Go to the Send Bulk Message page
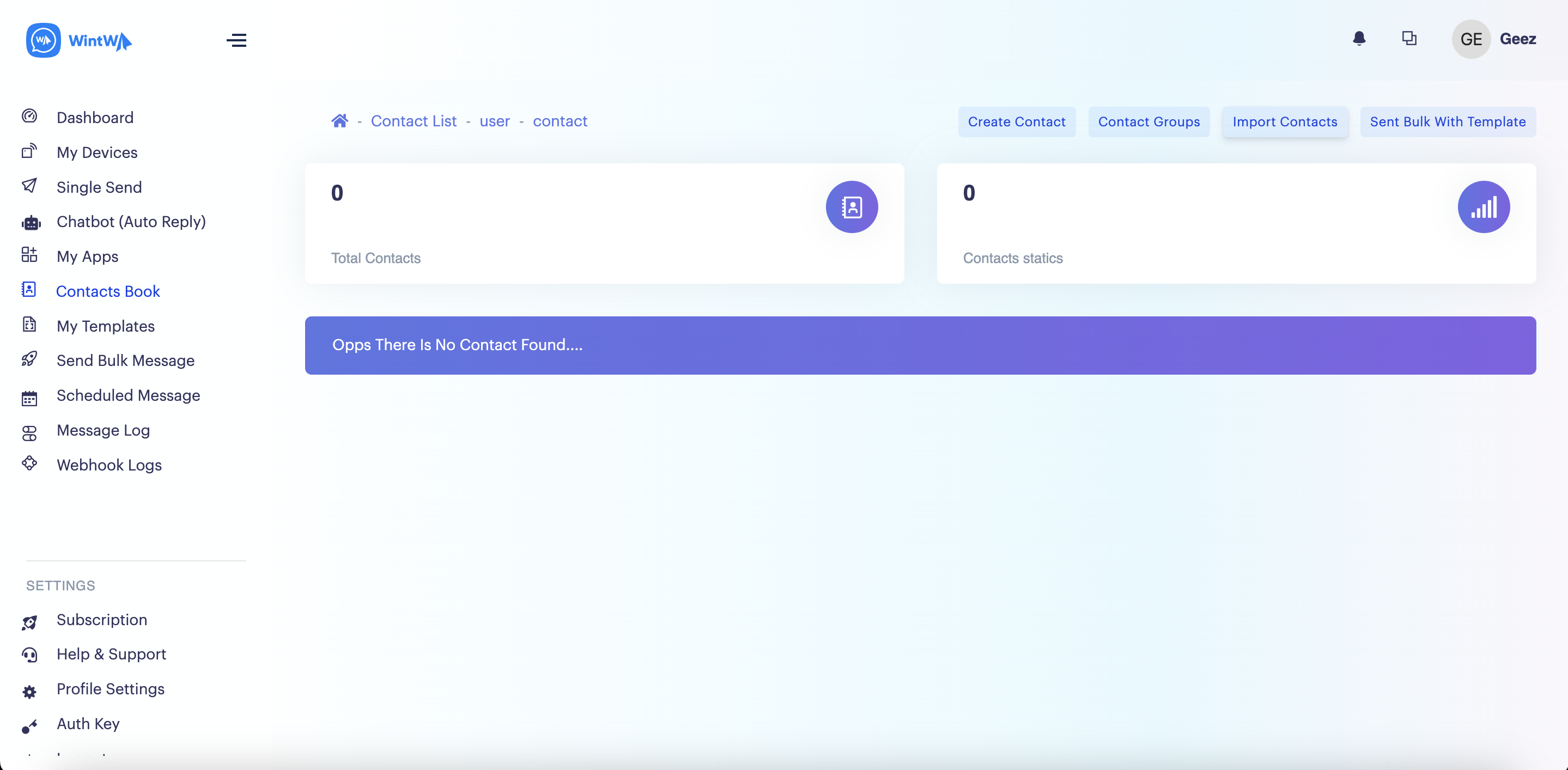This screenshot has width=1568, height=770. point(125,360)
